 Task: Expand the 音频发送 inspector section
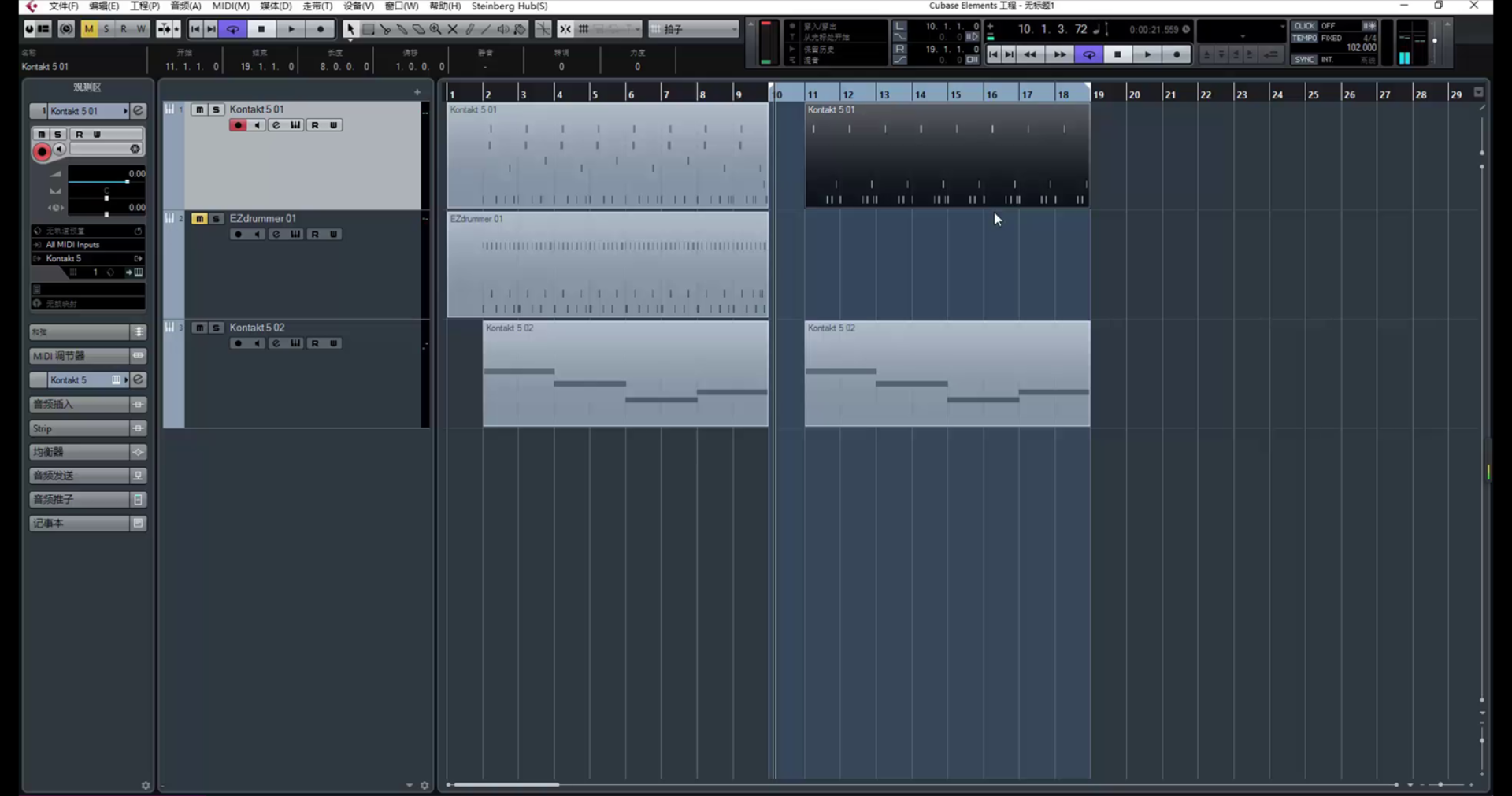coord(87,476)
